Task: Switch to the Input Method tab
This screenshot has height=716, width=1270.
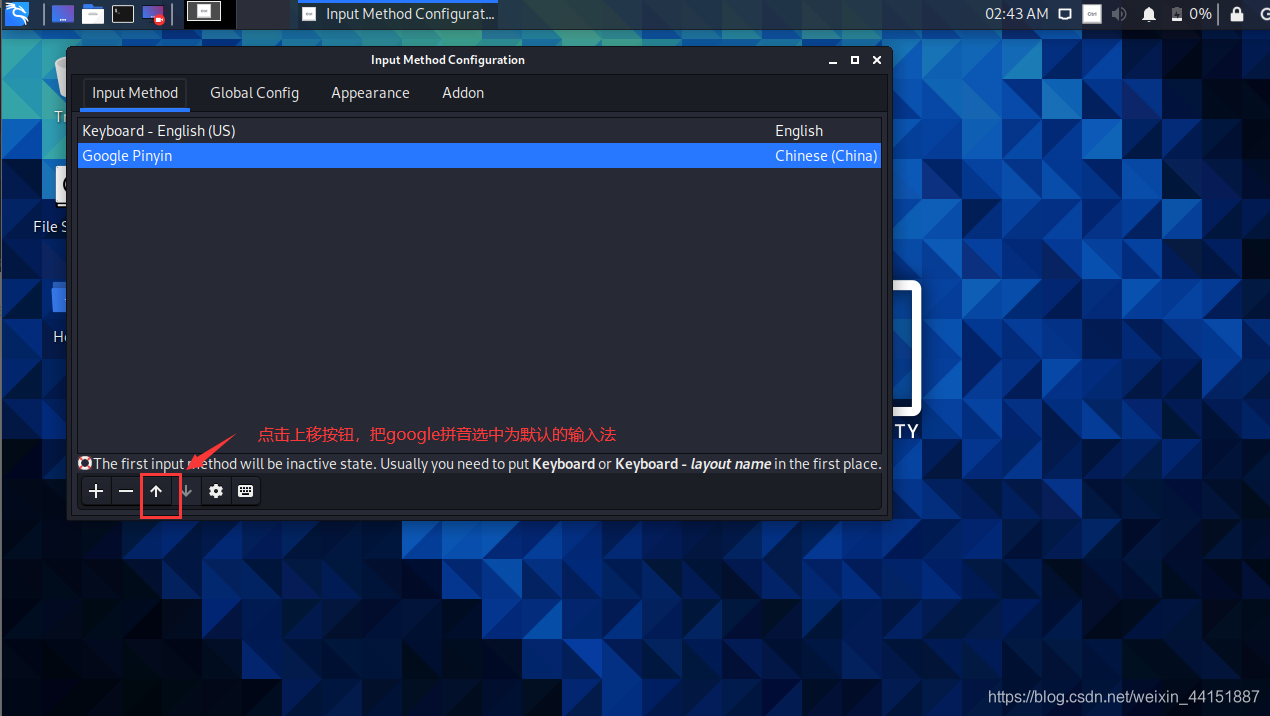Action: pyautogui.click(x=135, y=93)
